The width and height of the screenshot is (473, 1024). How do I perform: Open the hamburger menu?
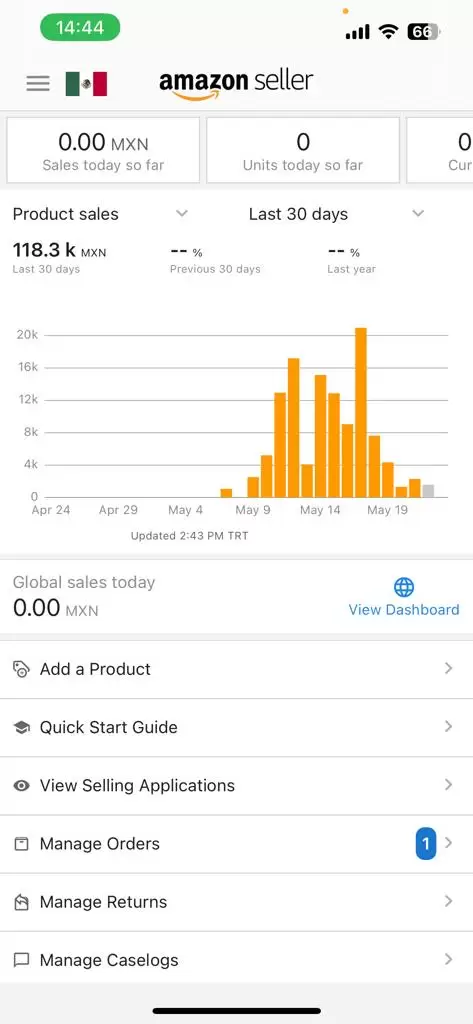point(38,84)
